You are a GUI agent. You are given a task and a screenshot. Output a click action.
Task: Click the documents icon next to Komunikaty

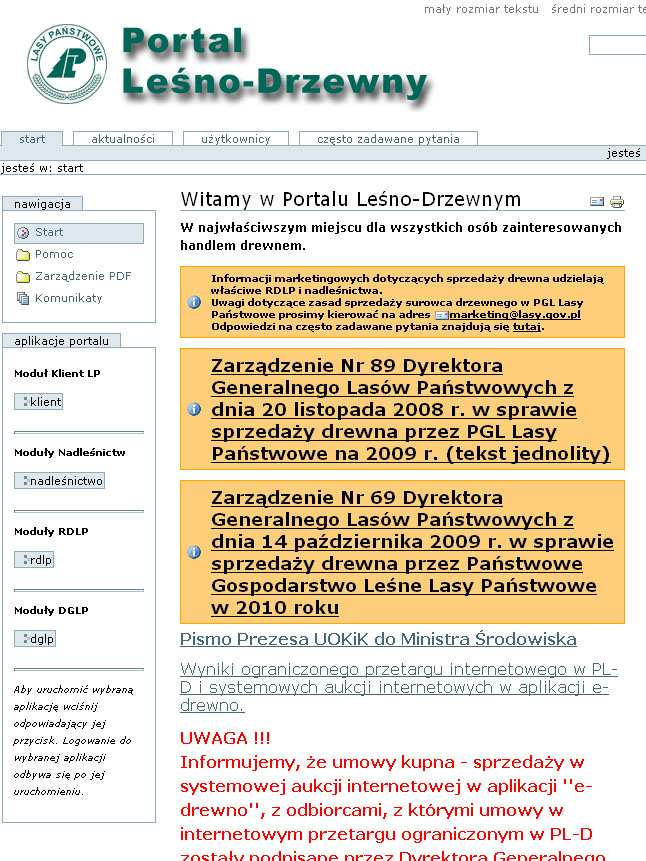click(x=23, y=298)
